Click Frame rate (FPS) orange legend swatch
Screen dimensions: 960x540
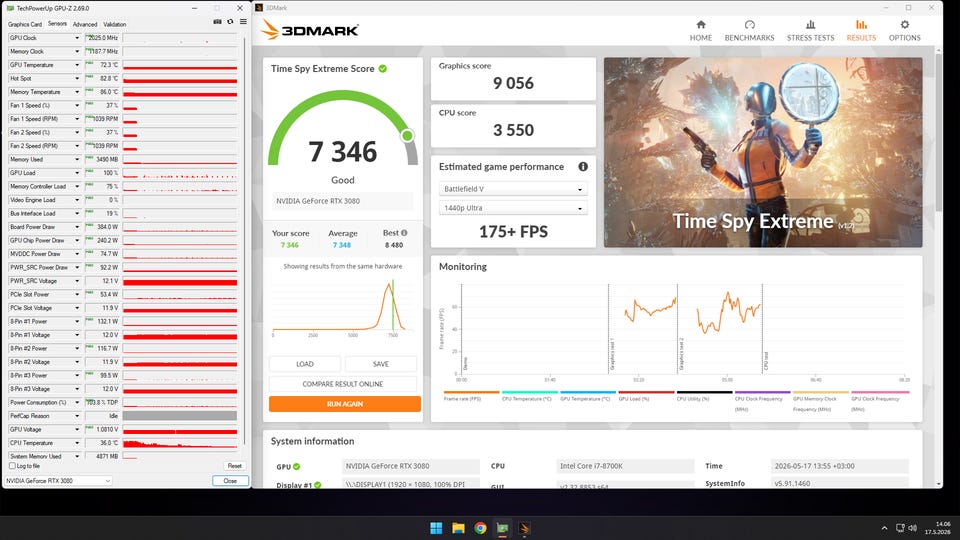[471, 392]
